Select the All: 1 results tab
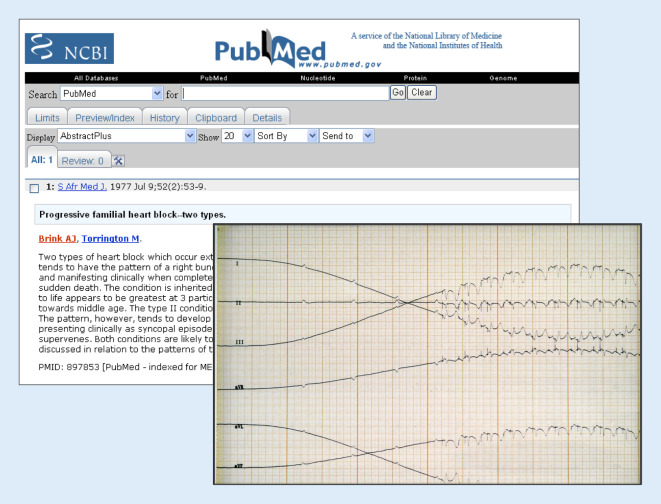Viewport: 661px width, 504px height. [42, 160]
